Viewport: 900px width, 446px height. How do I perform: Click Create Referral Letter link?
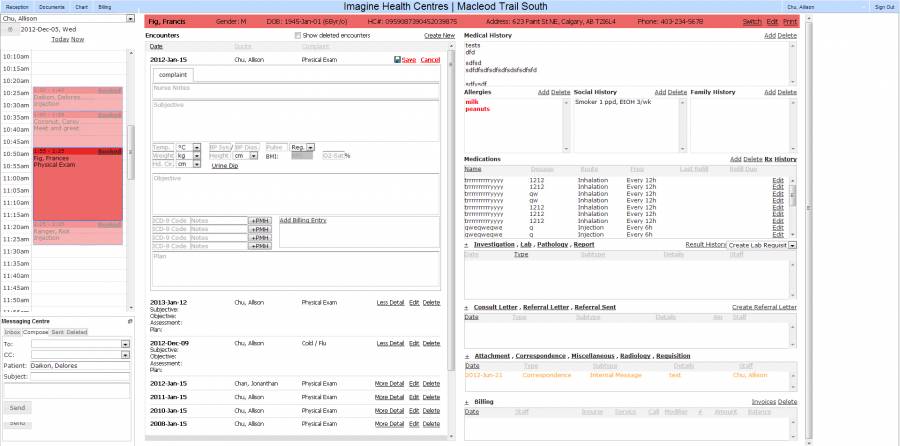click(x=765, y=307)
